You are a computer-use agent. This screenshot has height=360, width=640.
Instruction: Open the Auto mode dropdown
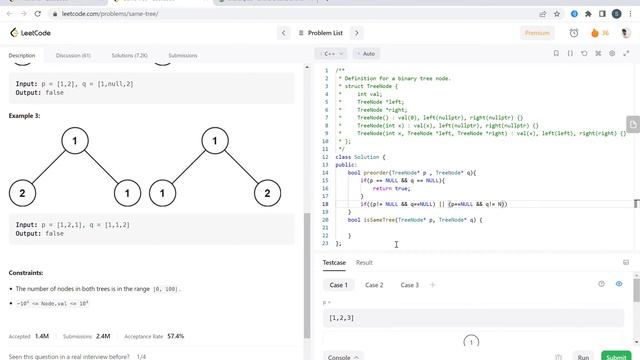pos(366,53)
